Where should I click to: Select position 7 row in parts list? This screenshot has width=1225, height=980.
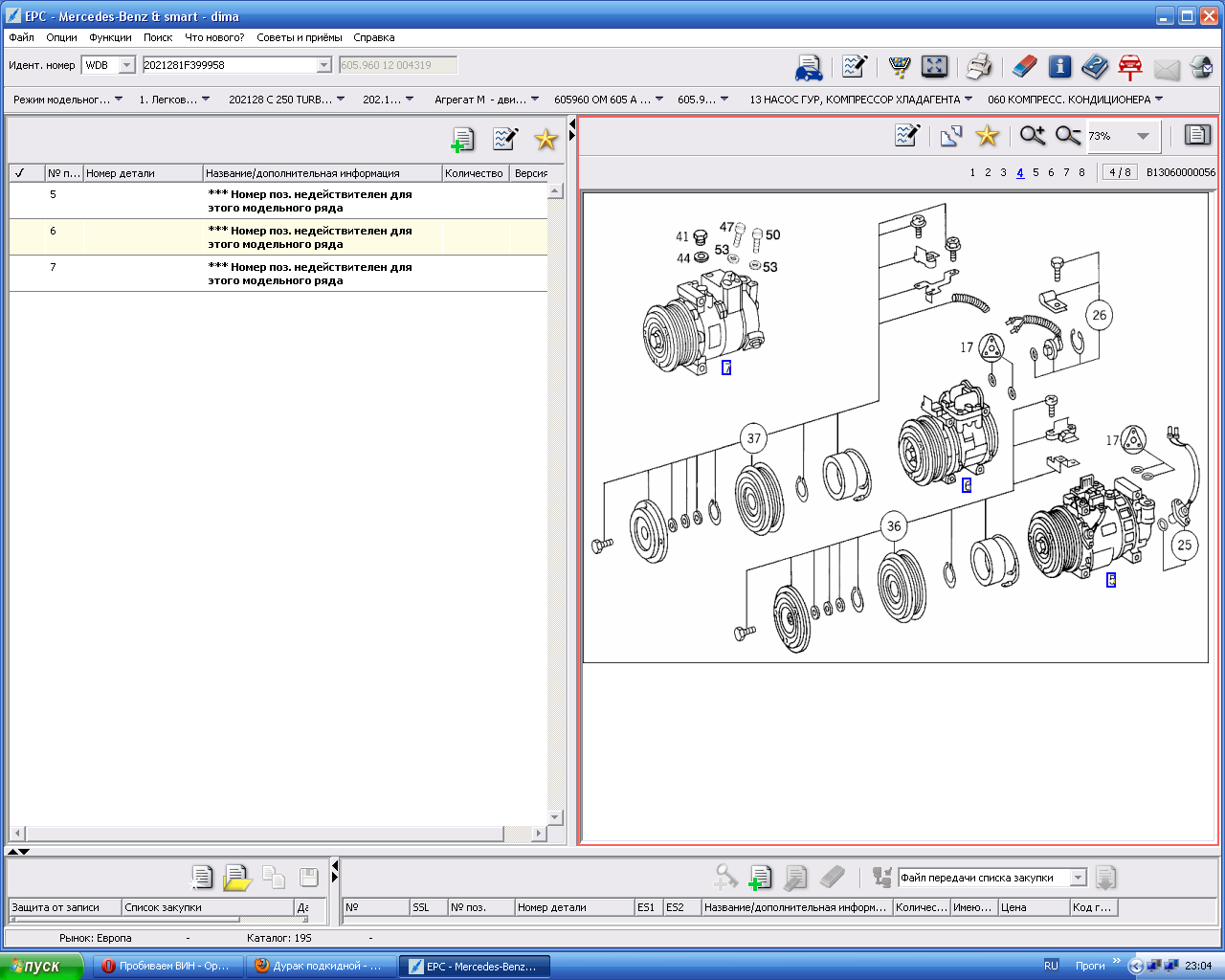[278, 274]
